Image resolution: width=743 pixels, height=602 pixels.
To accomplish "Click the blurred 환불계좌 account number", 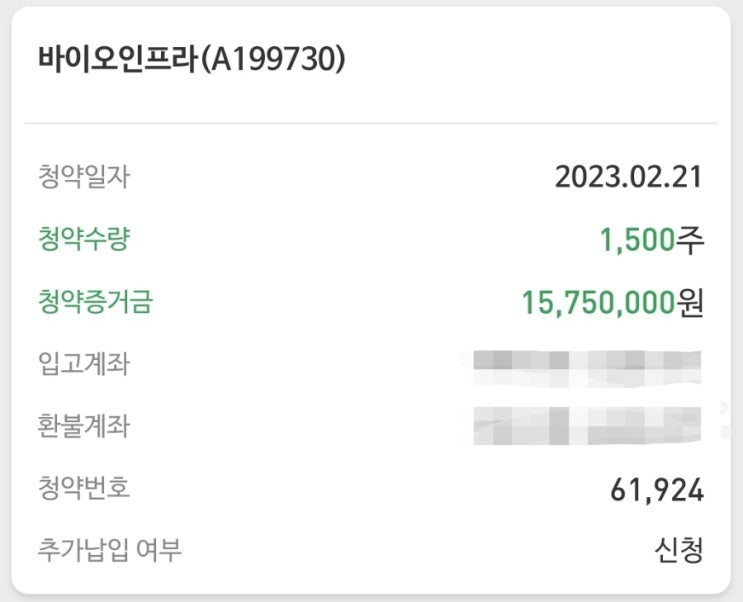I will point(587,425).
